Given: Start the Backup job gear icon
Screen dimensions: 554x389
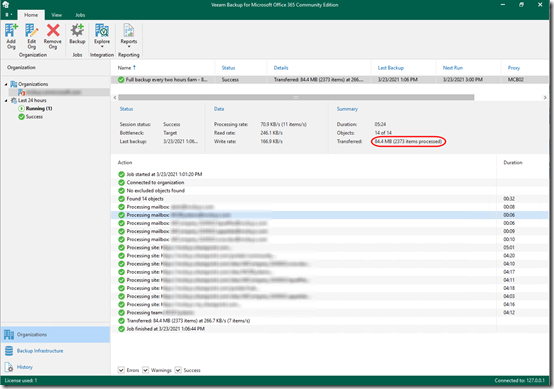Looking at the screenshot, I should pos(77,31).
